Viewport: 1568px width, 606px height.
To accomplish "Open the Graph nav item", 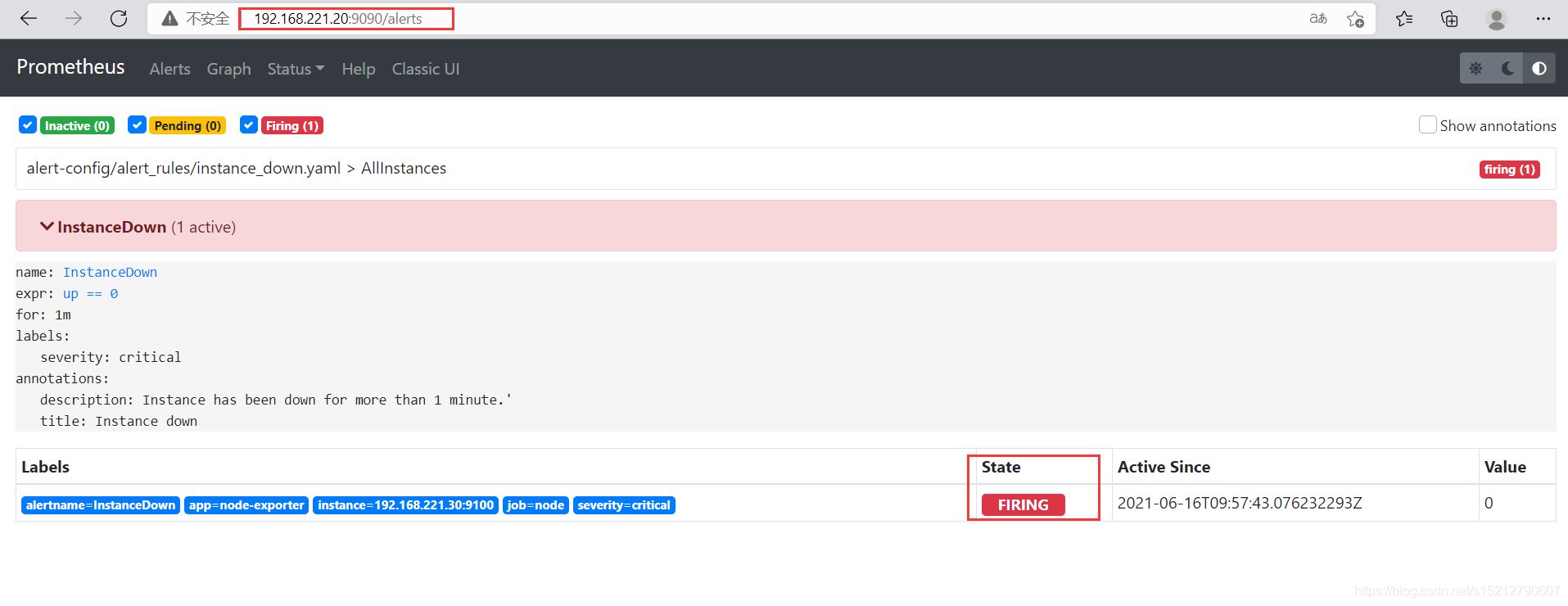I will (228, 69).
